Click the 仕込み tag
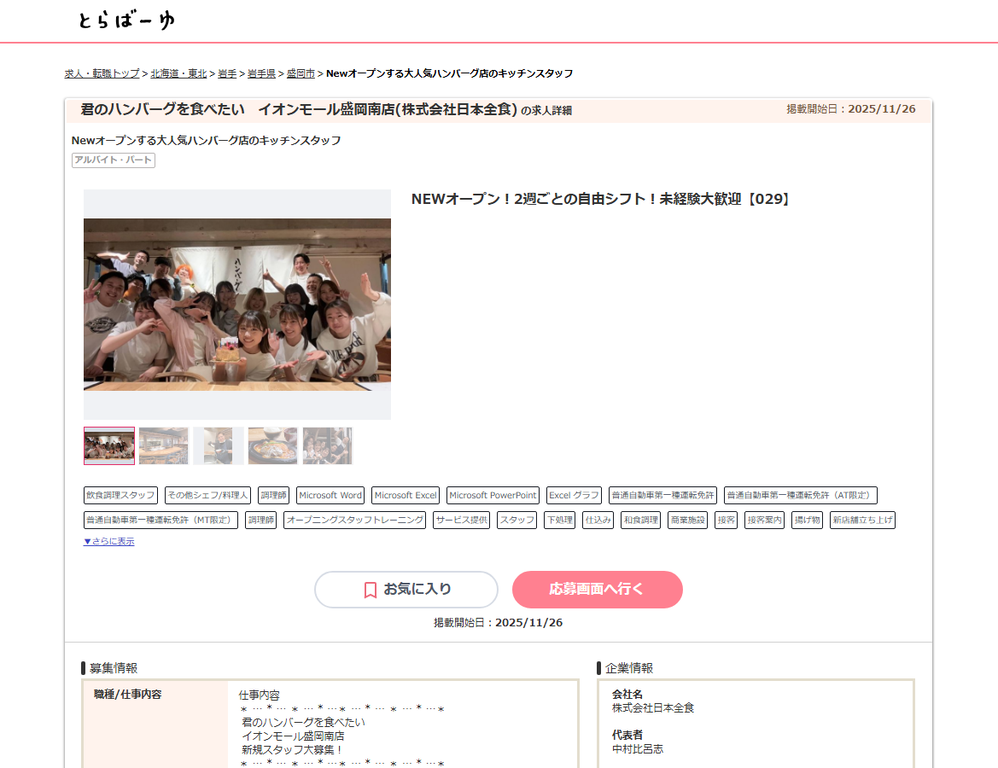The image size is (998, 768). [598, 520]
